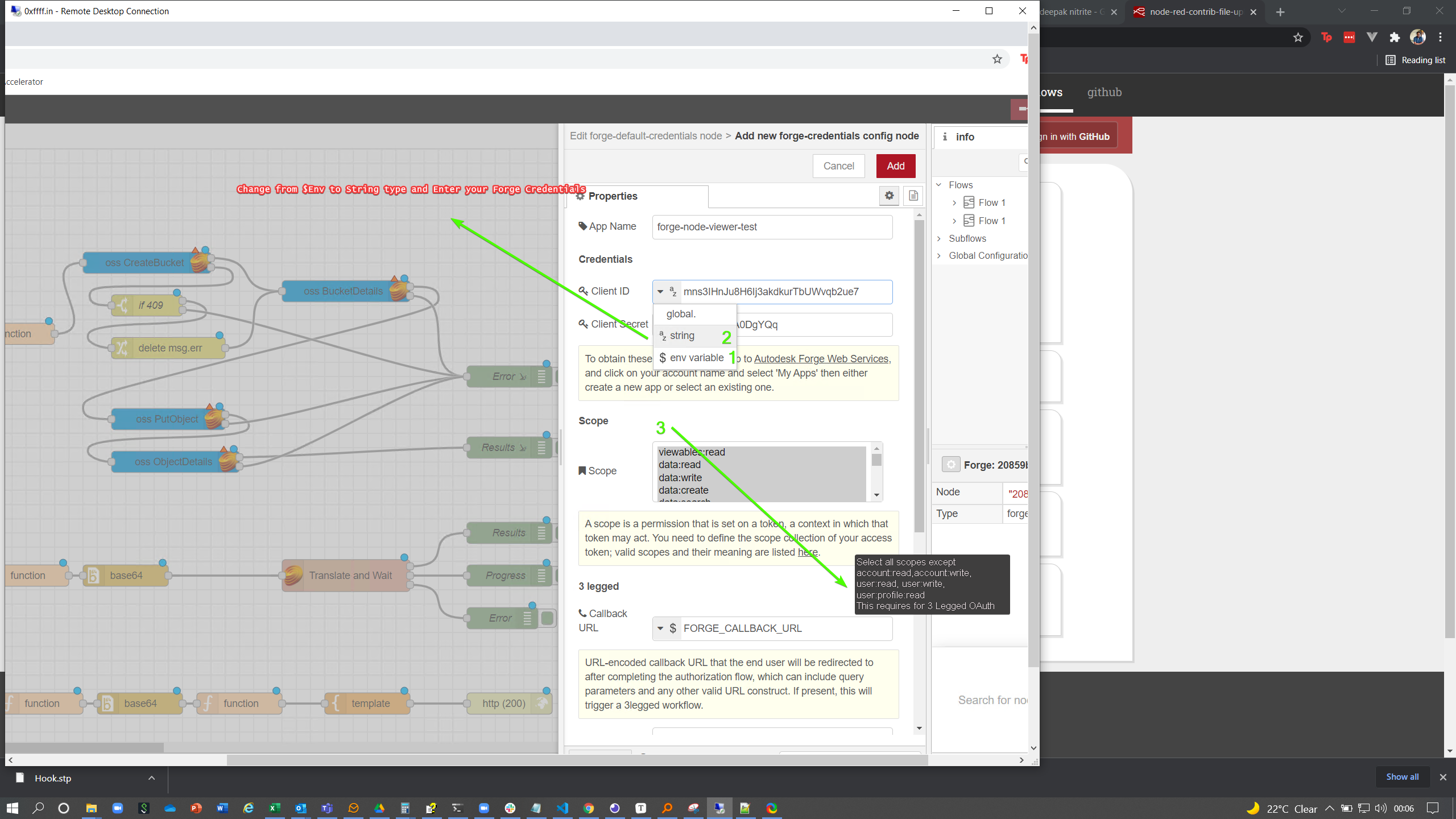Toggle the Error debug node output button
The height and width of the screenshot is (819, 1456).
(548, 618)
